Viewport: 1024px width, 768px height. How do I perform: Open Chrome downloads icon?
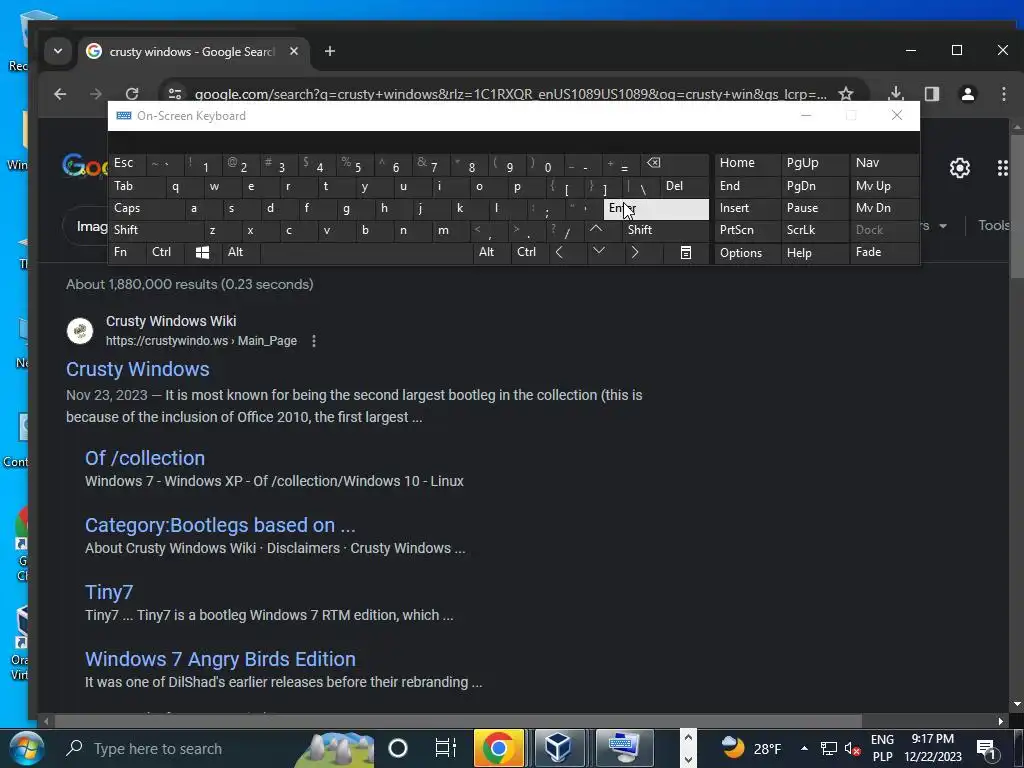[x=896, y=93]
